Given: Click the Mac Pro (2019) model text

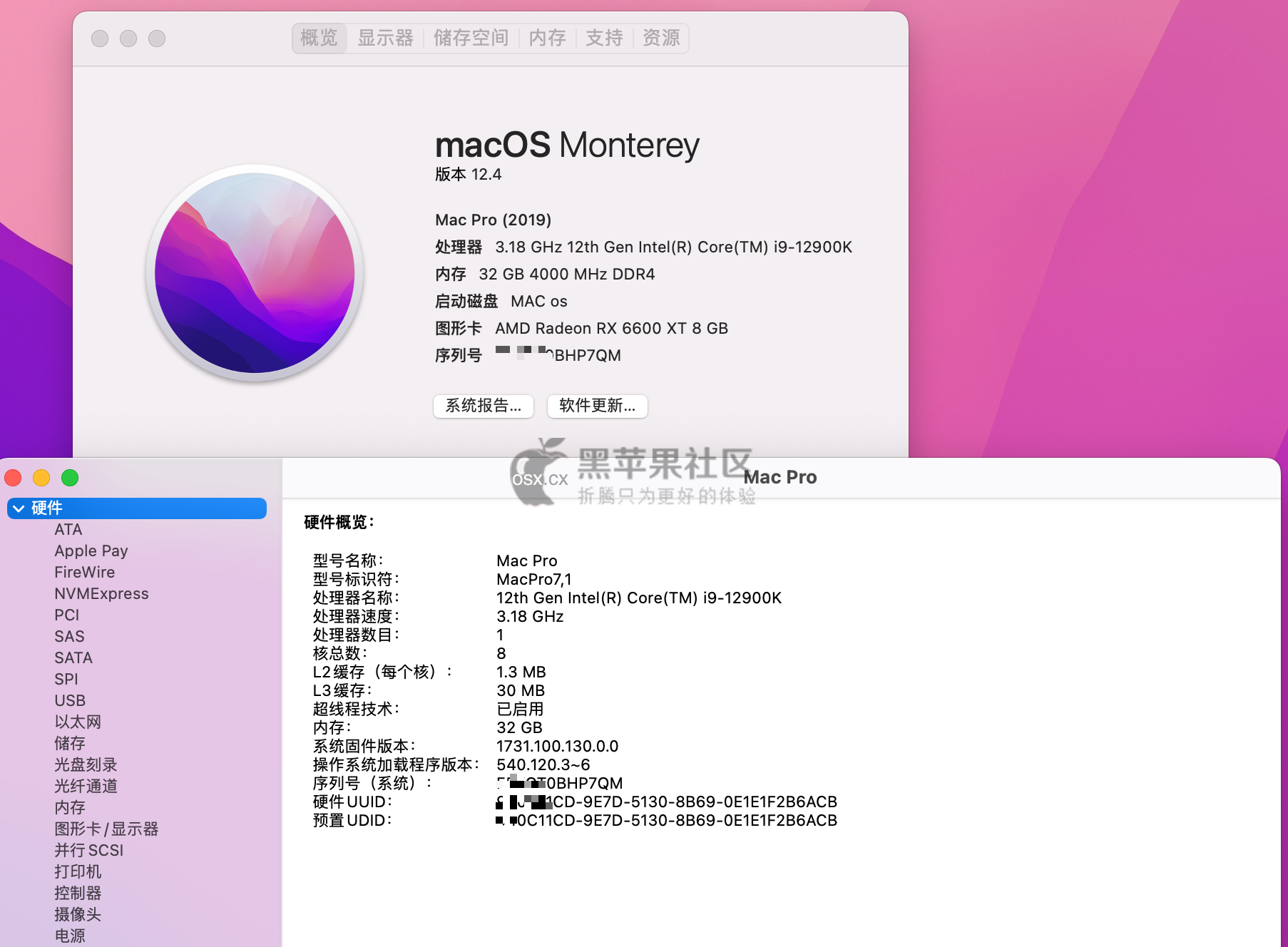Looking at the screenshot, I should pyautogui.click(x=494, y=220).
